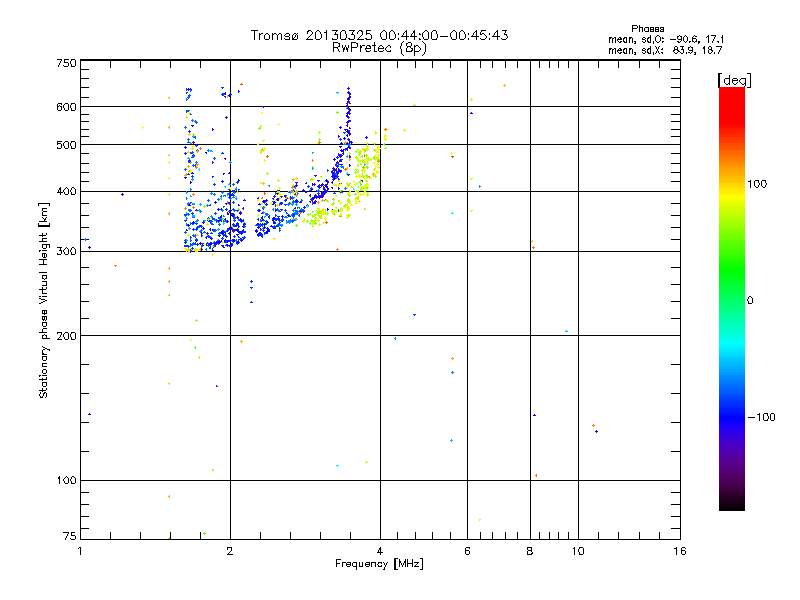Click the y-axis '75' tick label
The height and width of the screenshot is (600, 800).
tap(70, 536)
